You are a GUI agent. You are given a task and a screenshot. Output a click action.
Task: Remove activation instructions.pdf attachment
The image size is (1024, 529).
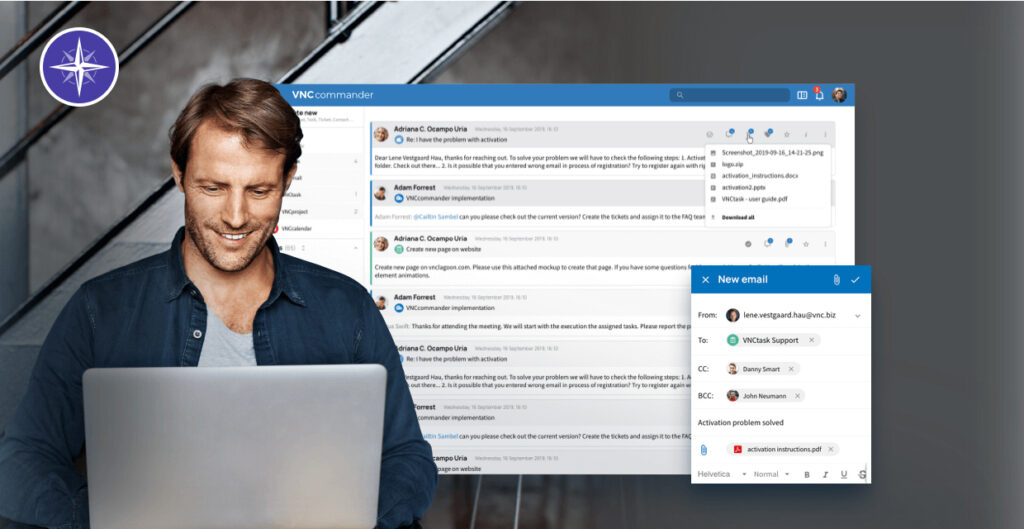point(831,449)
